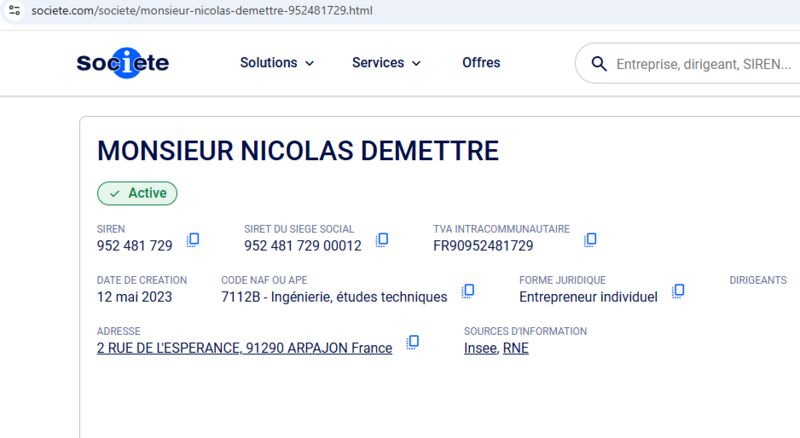The height and width of the screenshot is (438, 800).
Task: Open the Insee source link
Action: click(x=480, y=348)
